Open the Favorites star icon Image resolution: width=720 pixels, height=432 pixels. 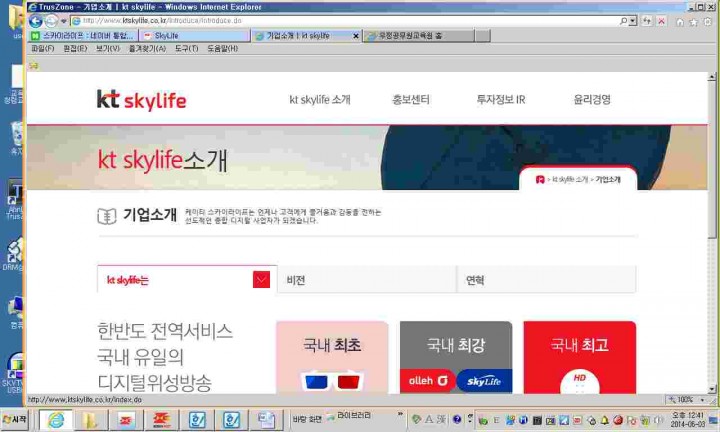694,22
